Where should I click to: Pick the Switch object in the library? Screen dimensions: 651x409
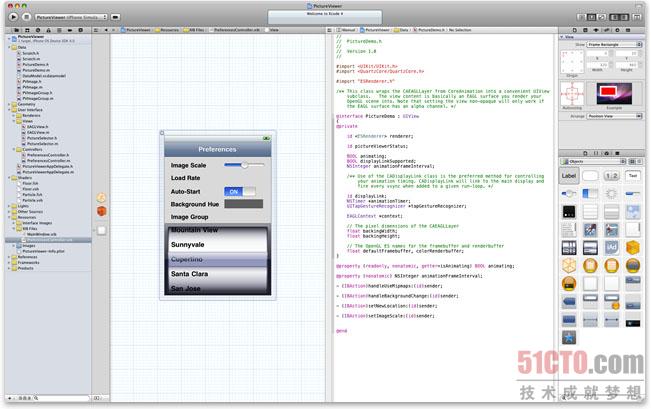590,193
